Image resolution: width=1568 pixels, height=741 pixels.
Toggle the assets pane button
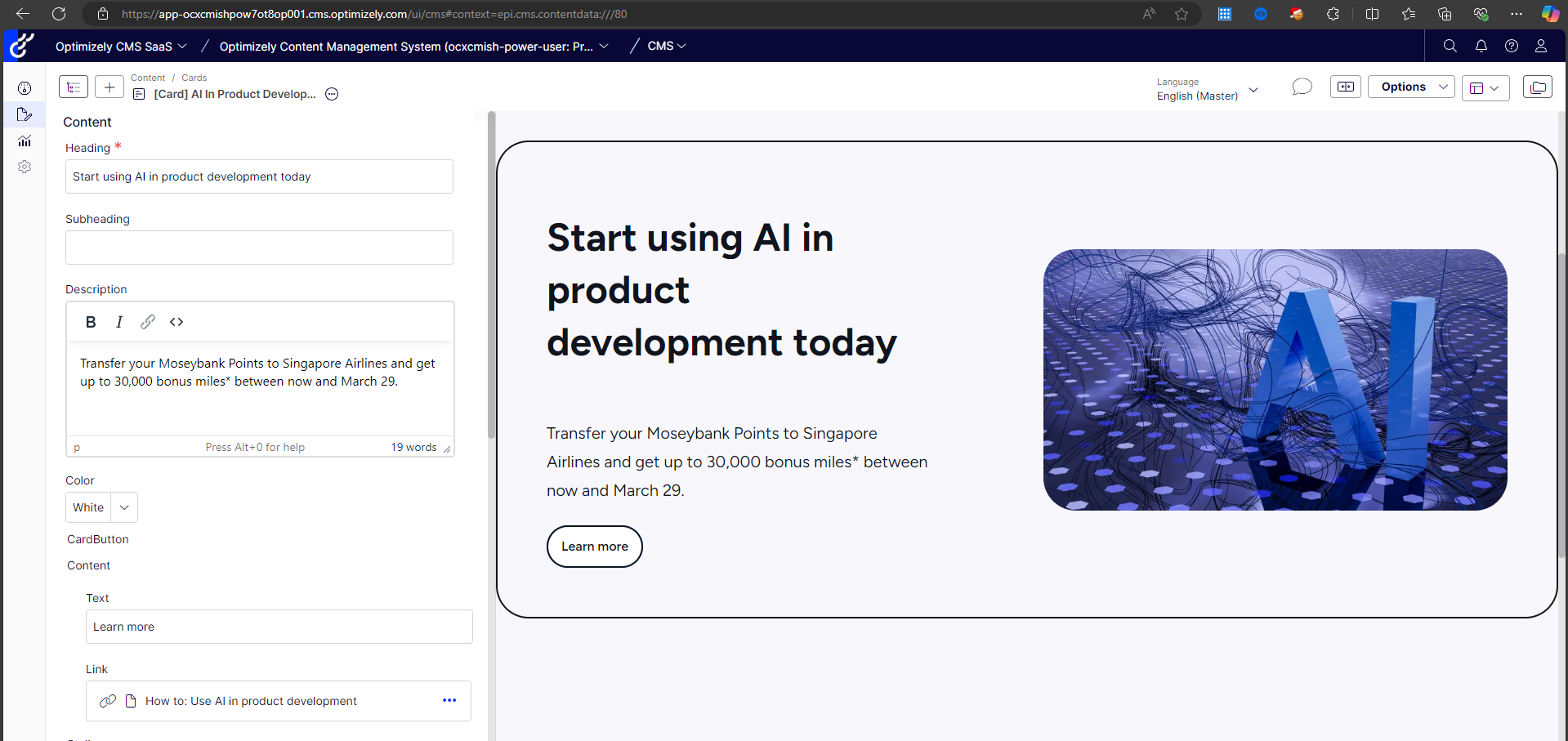1537,87
